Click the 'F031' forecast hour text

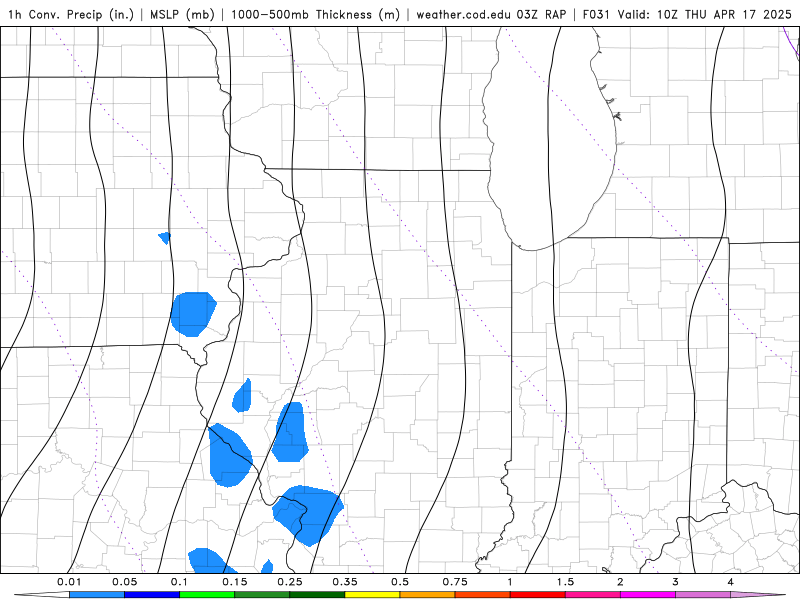(596, 14)
